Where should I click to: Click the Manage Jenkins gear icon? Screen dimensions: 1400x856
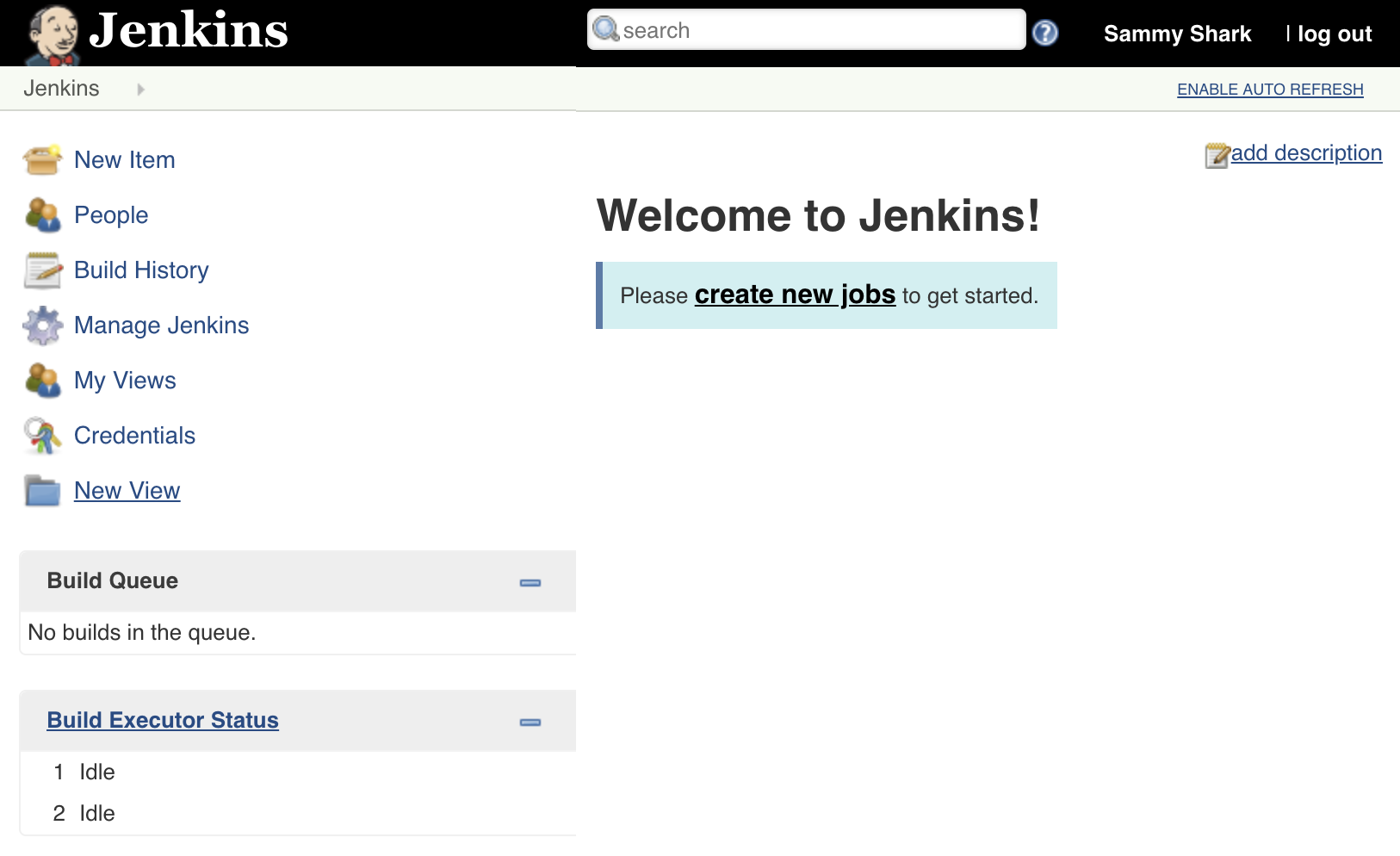pyautogui.click(x=42, y=326)
